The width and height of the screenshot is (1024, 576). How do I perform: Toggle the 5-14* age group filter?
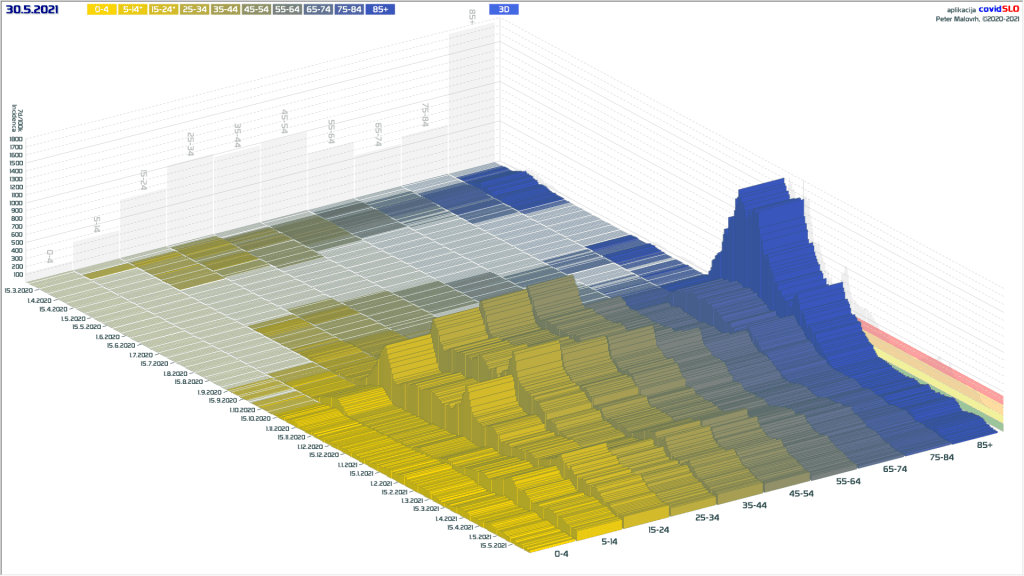tap(132, 9)
